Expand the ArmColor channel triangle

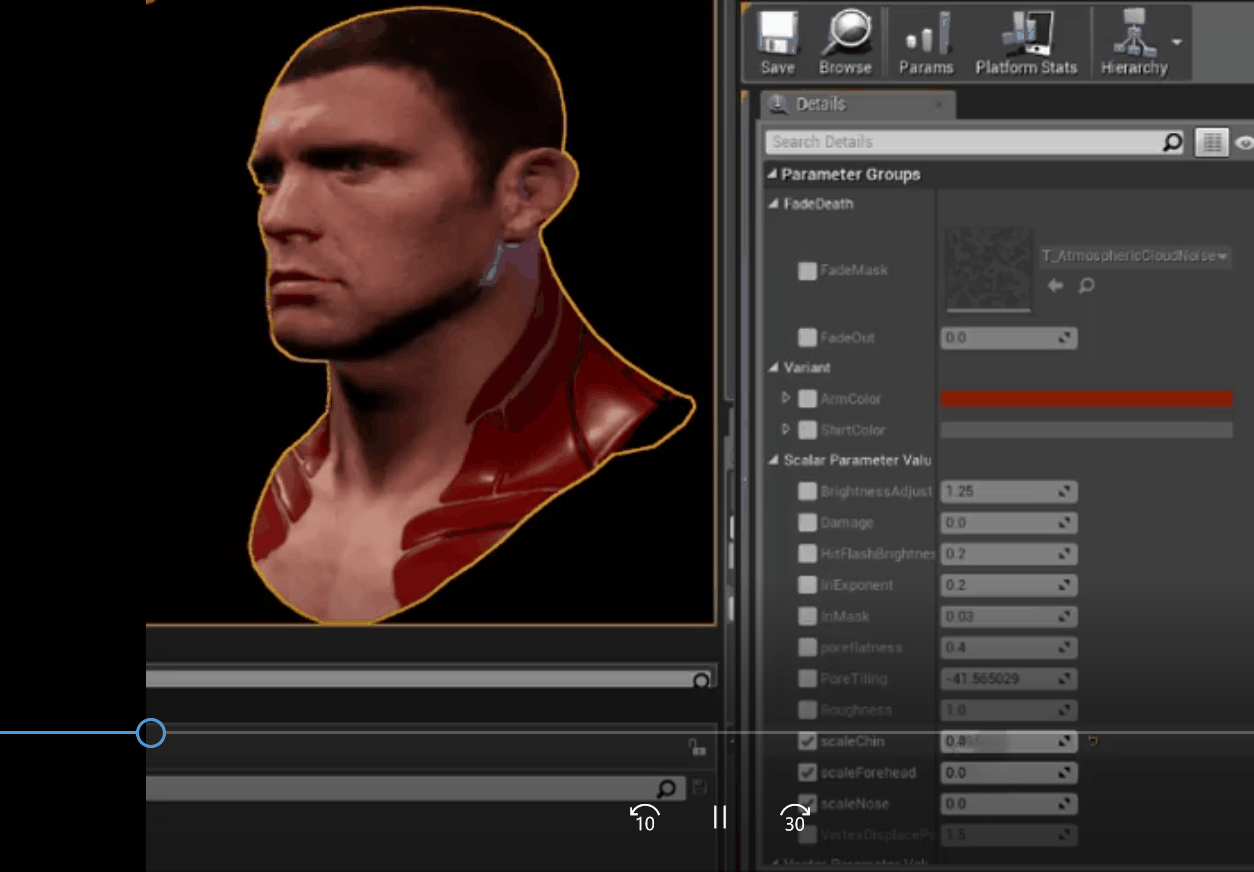tap(786, 399)
